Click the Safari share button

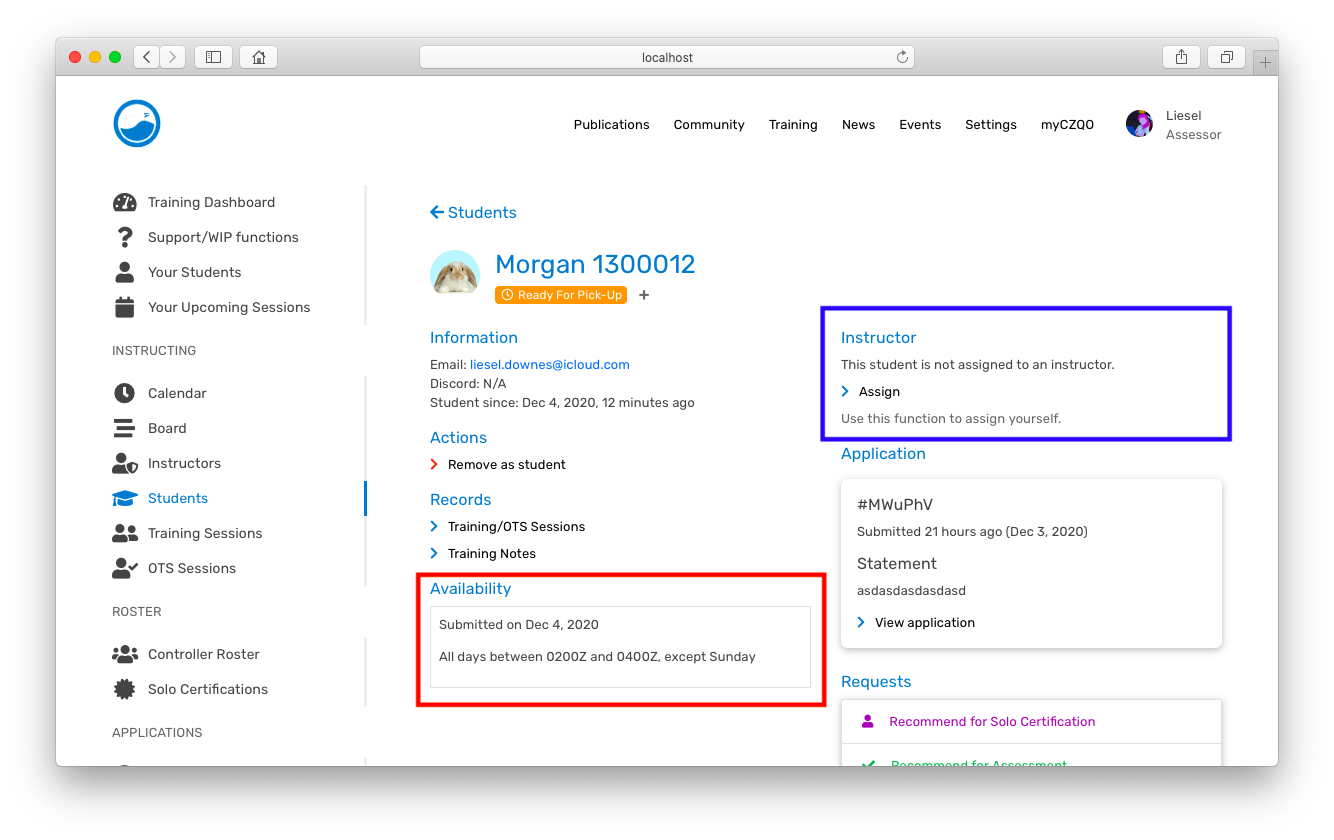[1181, 57]
